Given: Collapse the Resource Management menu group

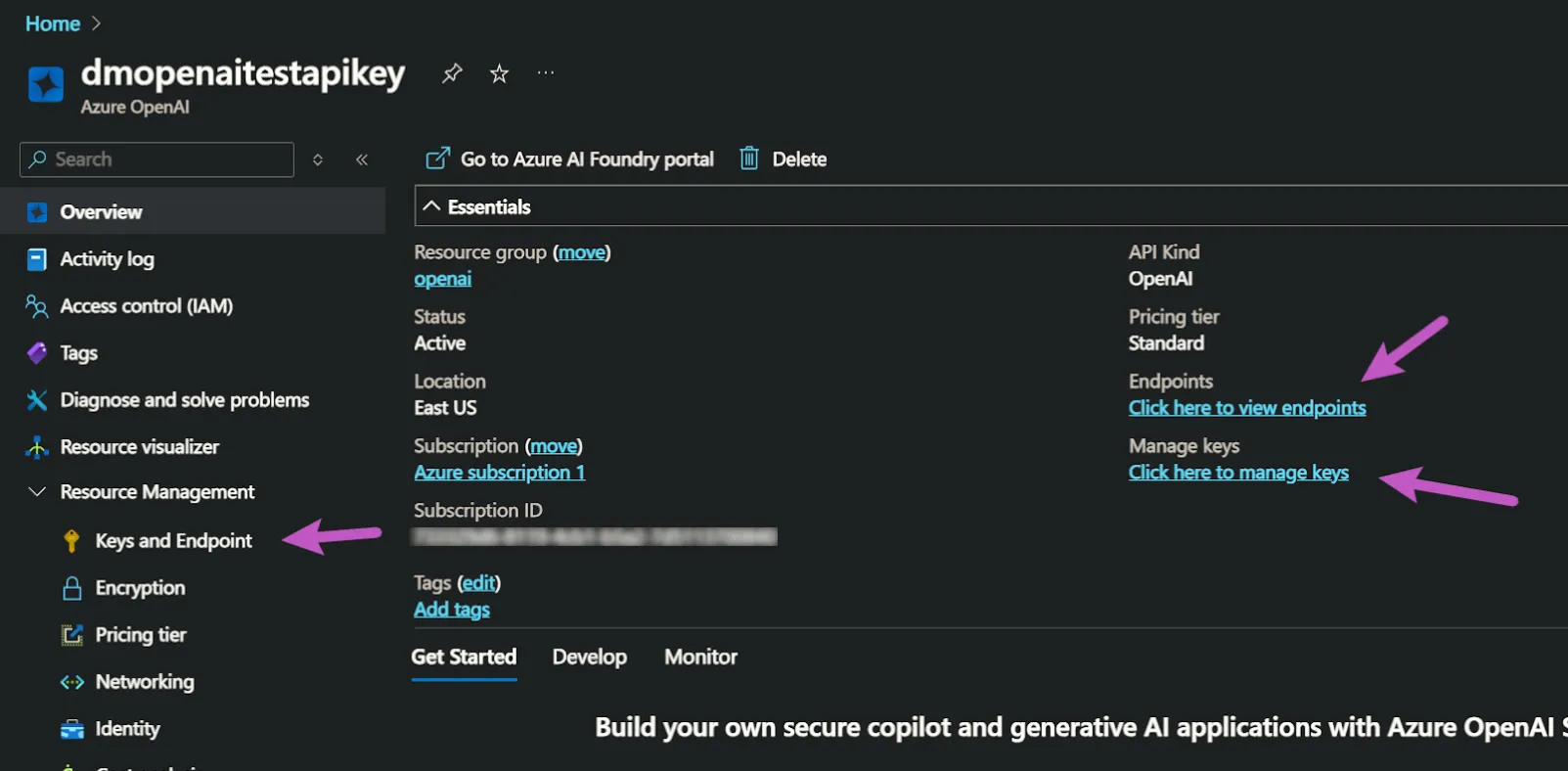Looking at the screenshot, I should point(37,491).
